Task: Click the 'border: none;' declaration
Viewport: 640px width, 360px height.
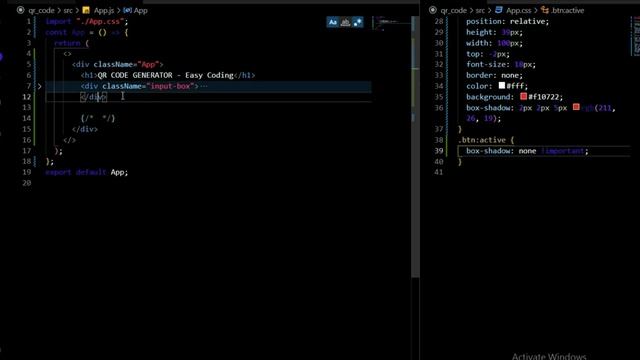Action: [x=494, y=75]
